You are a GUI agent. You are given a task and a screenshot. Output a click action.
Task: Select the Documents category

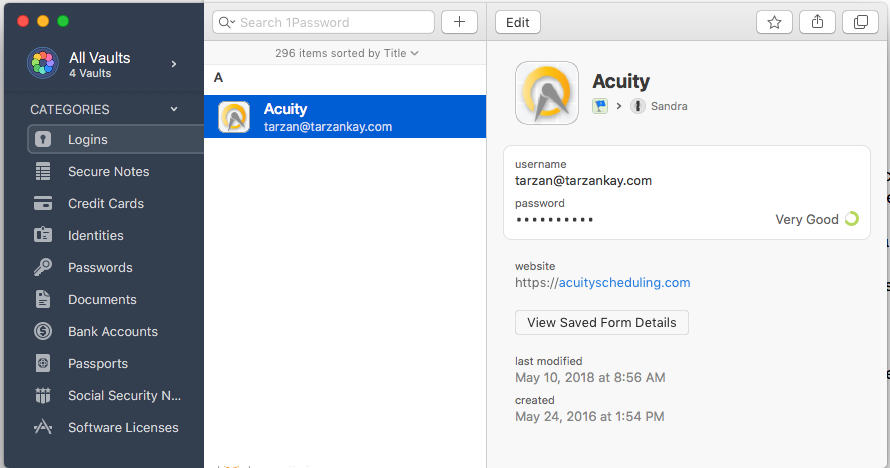point(102,300)
